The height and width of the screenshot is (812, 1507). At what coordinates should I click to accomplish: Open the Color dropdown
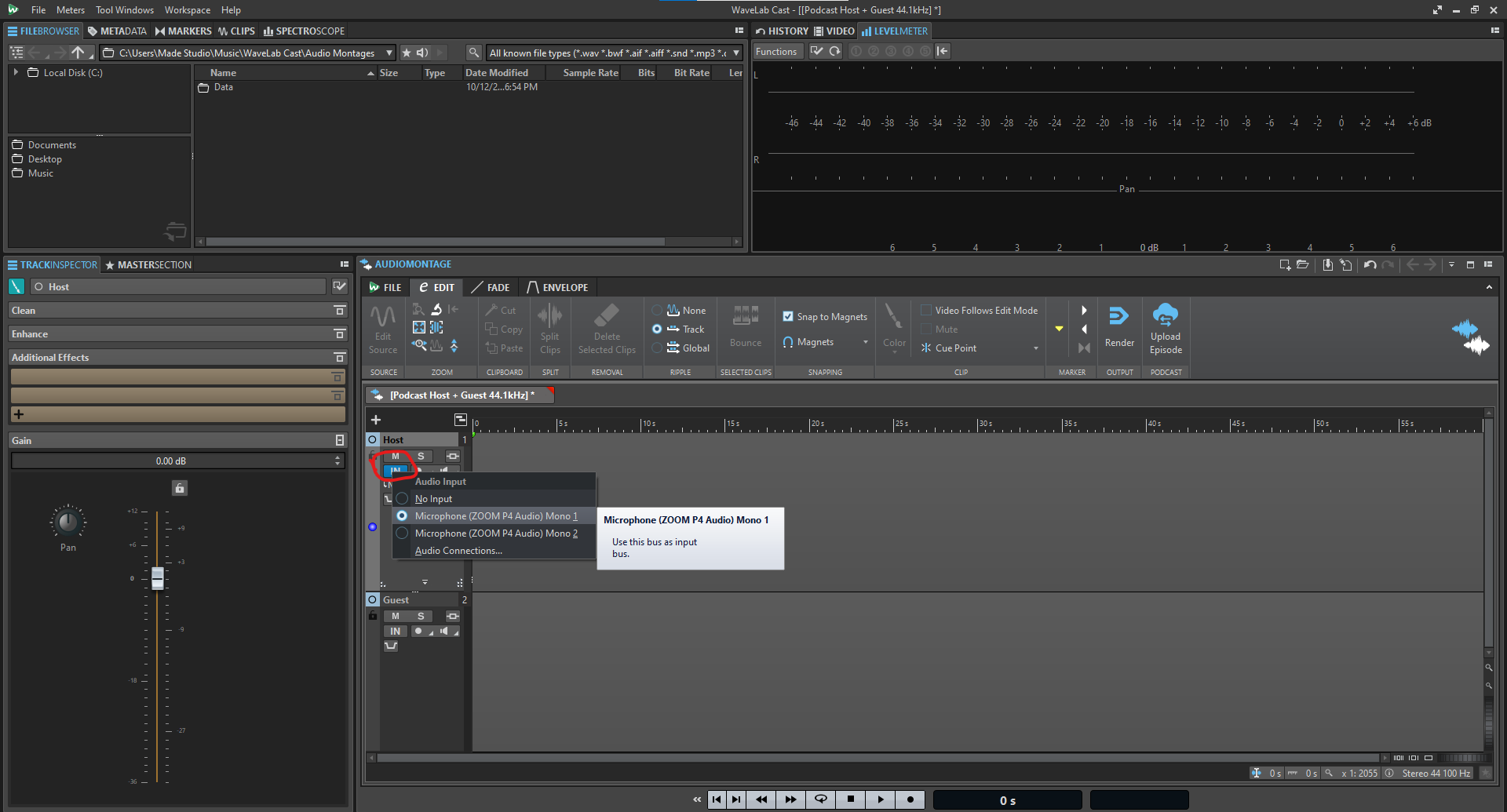[x=894, y=352]
